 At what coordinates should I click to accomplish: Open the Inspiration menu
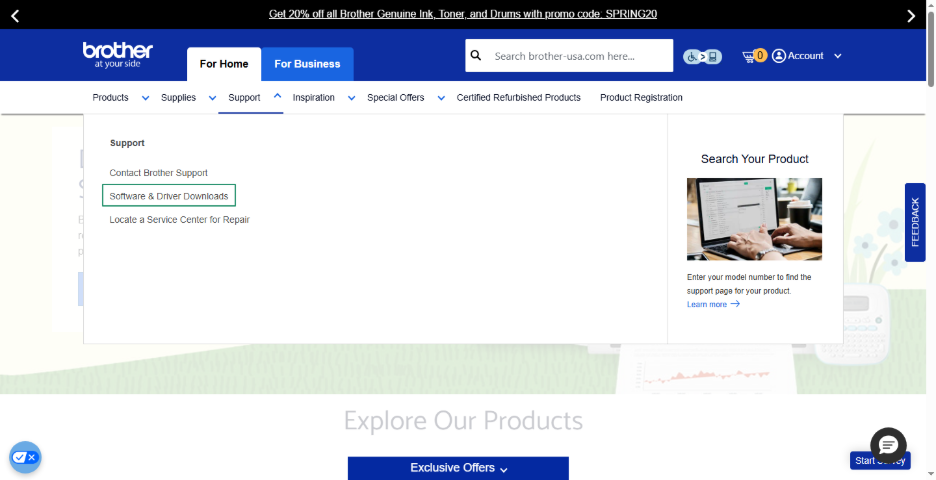click(313, 97)
